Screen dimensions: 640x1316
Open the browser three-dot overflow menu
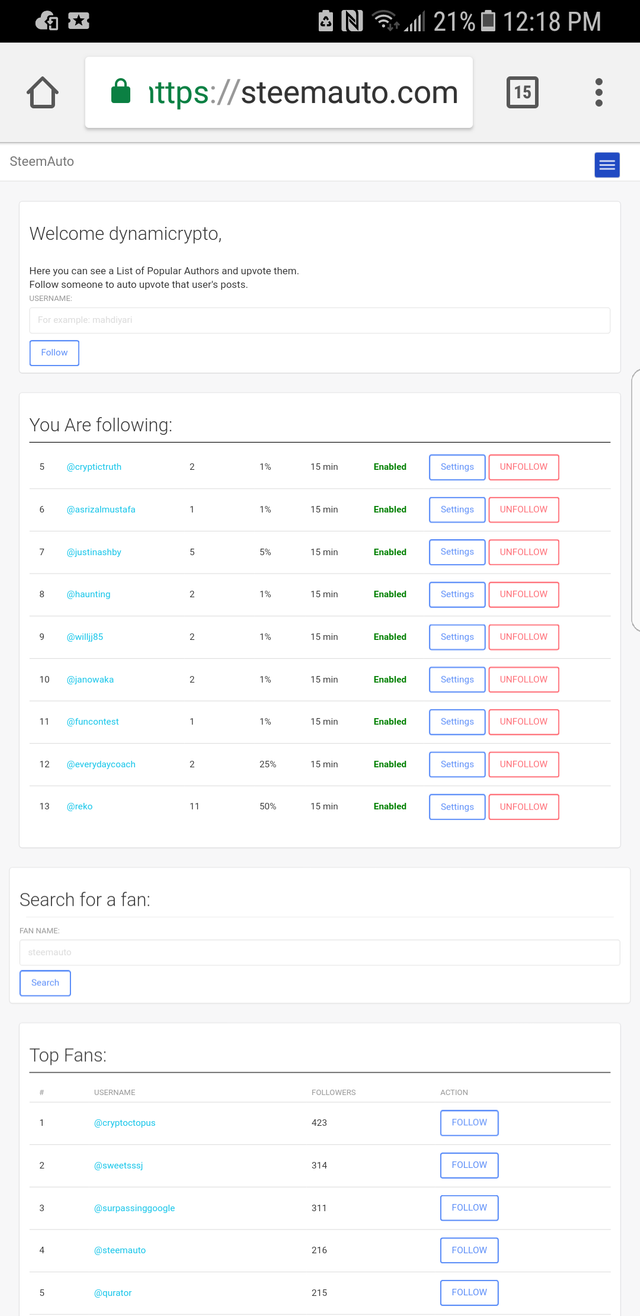tap(598, 93)
